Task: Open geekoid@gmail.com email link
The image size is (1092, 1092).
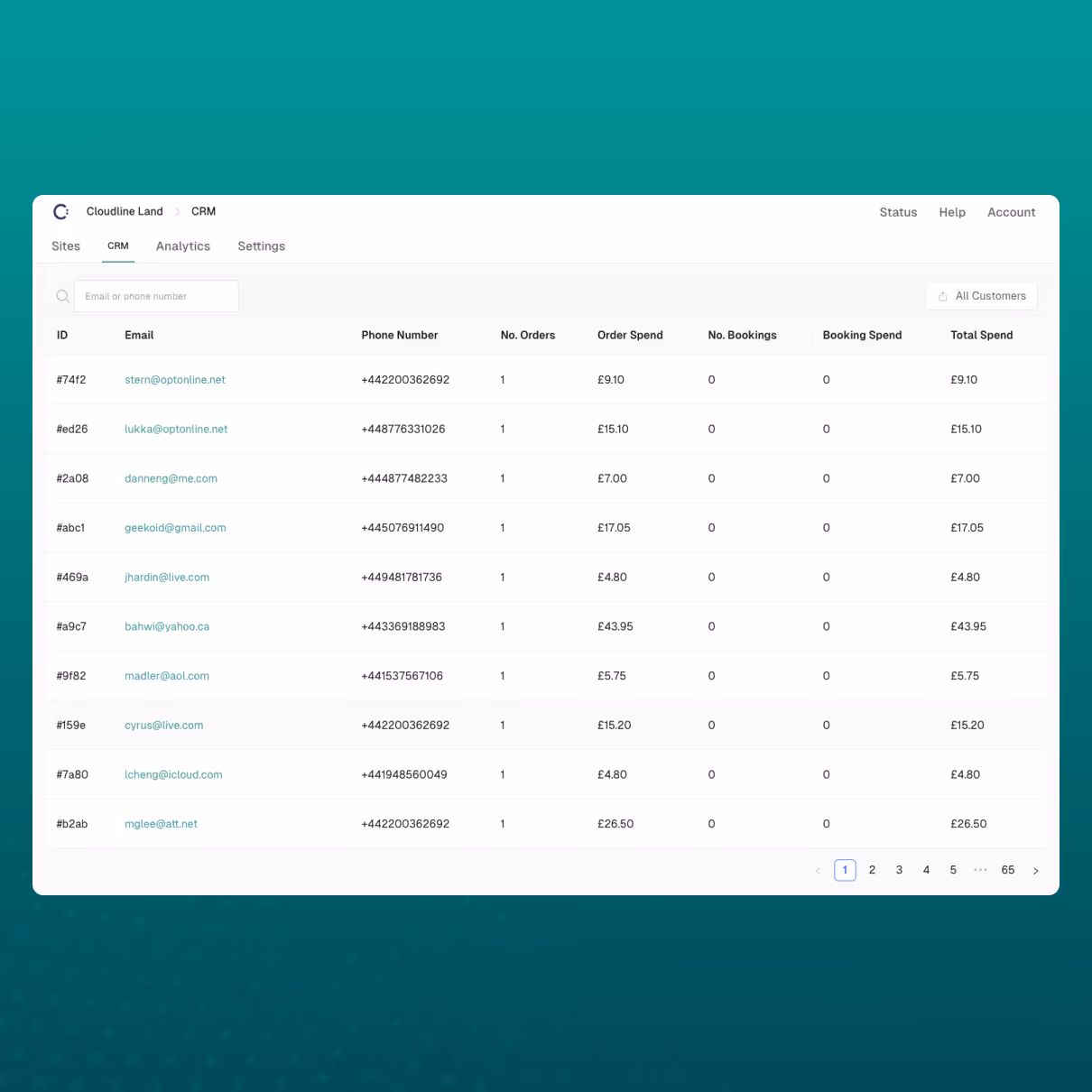Action: (175, 528)
